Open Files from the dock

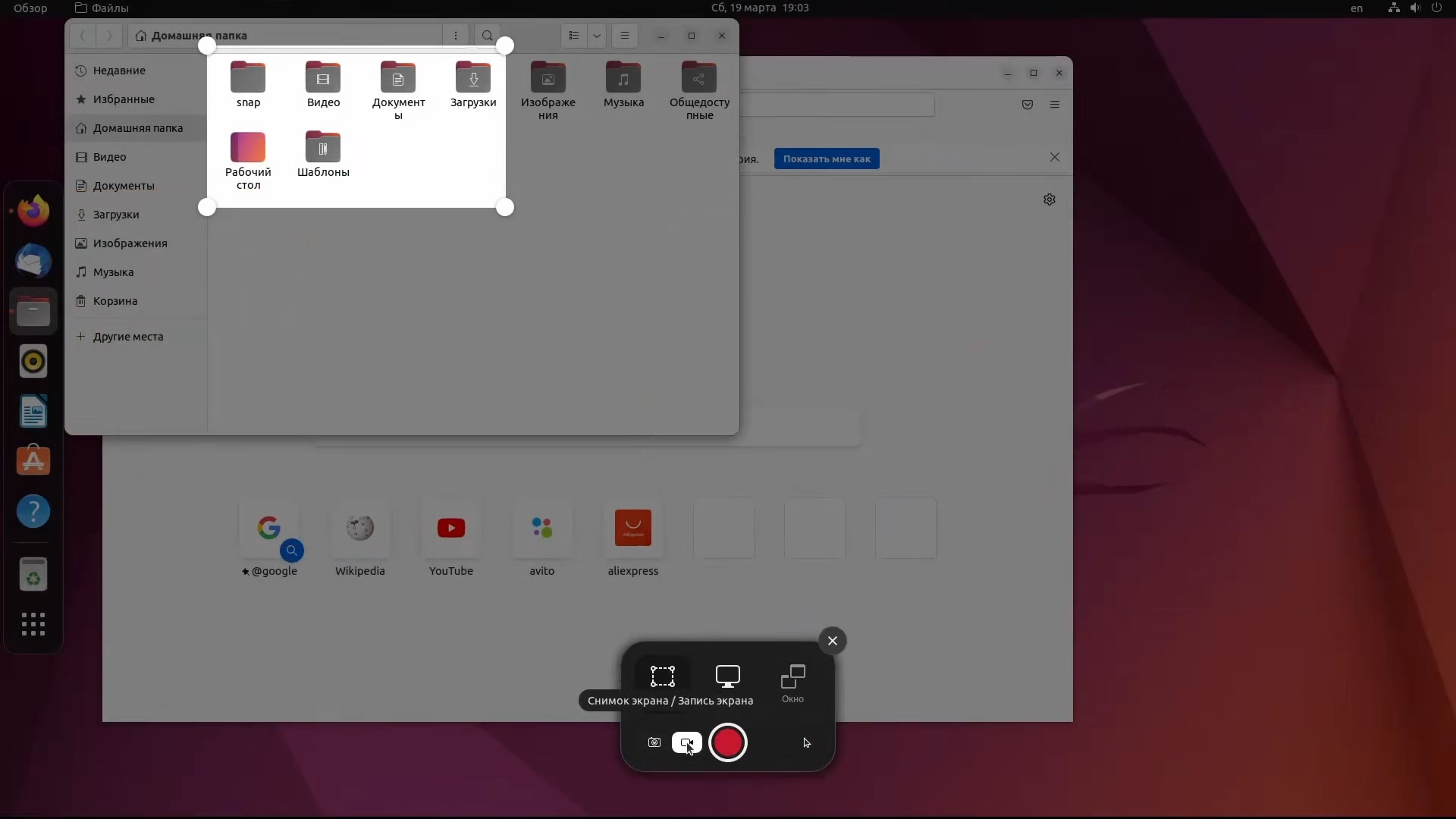pos(33,312)
